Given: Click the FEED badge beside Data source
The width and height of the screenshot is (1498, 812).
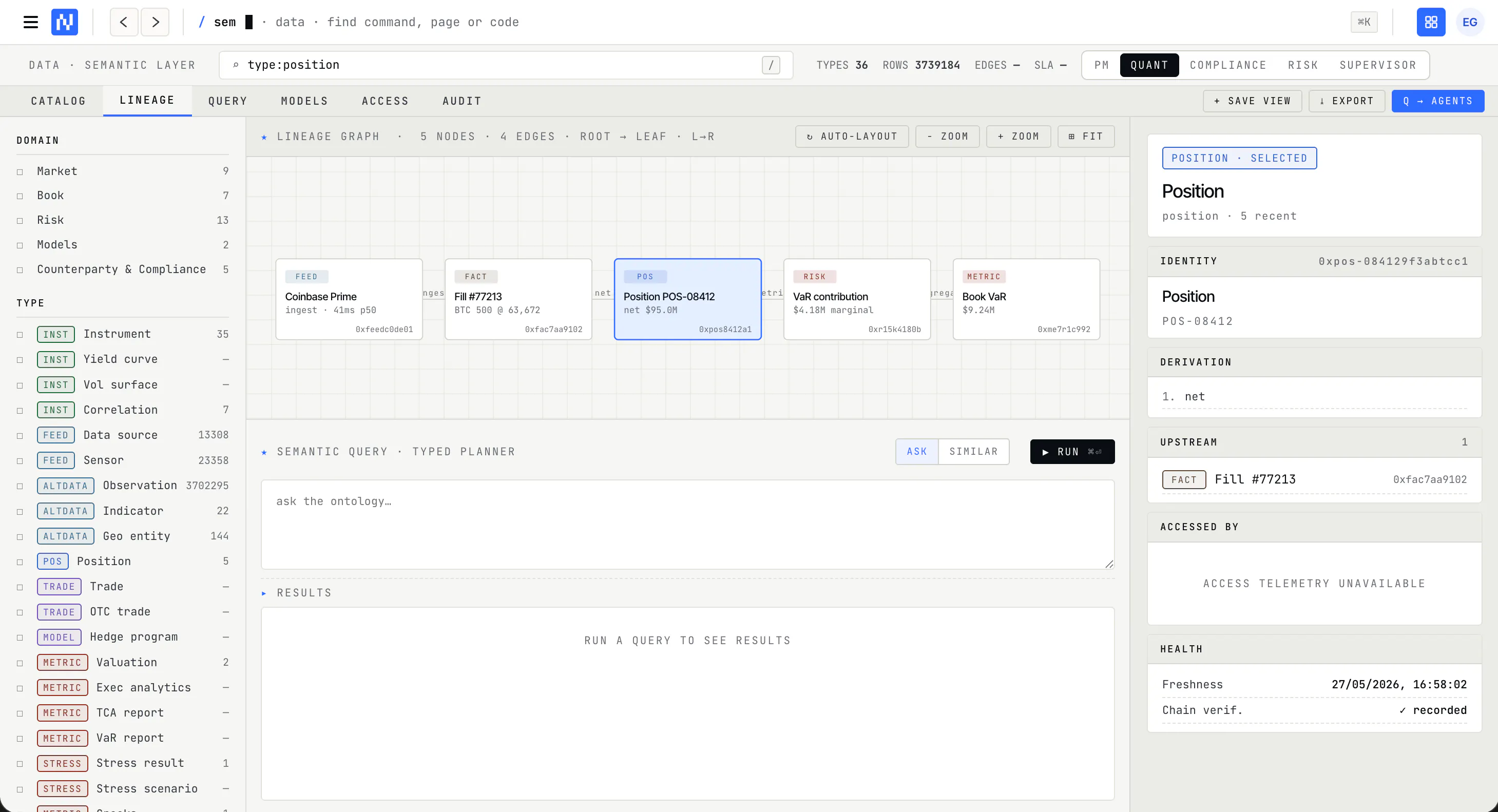Looking at the screenshot, I should [56, 435].
